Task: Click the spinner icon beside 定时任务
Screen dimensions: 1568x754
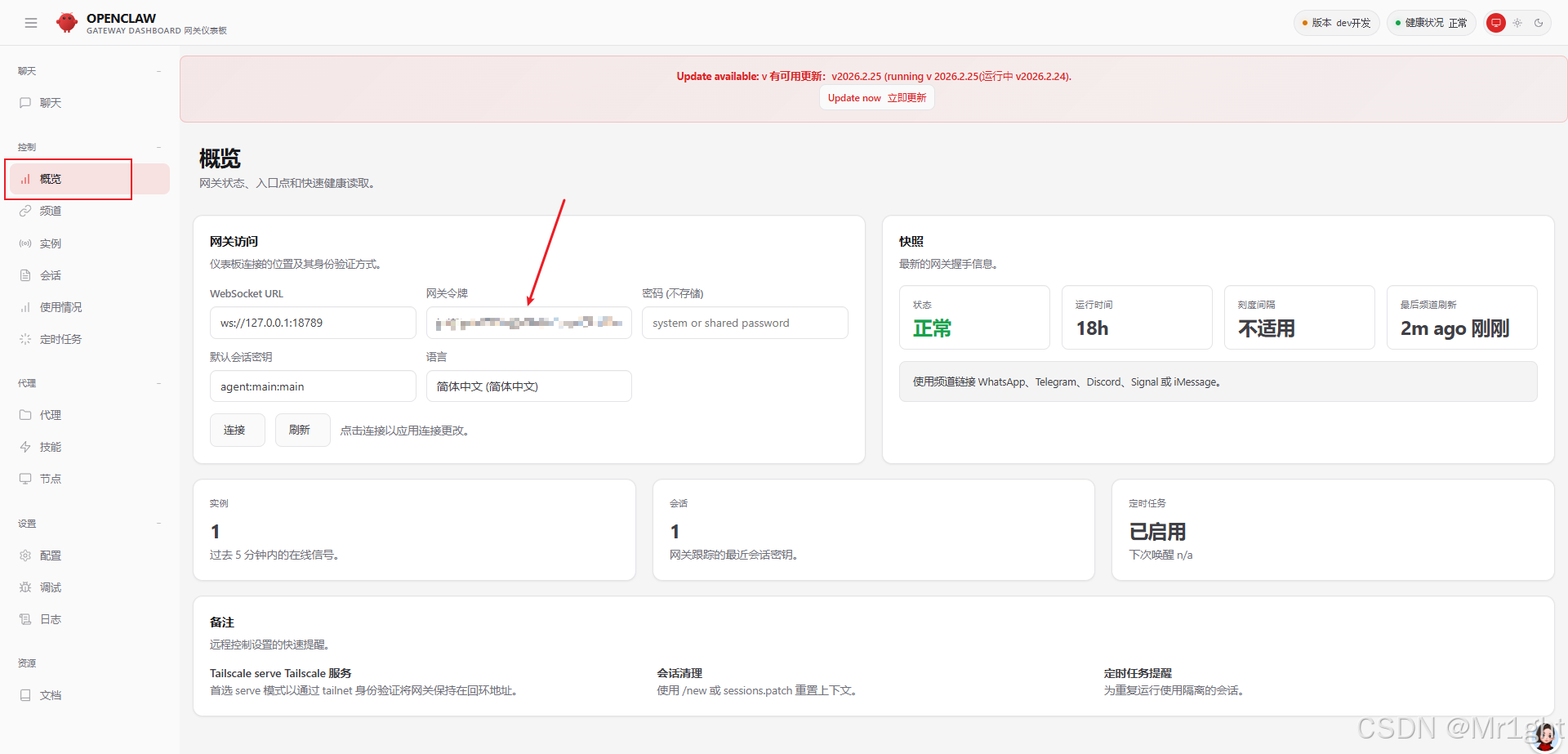Action: (x=25, y=339)
